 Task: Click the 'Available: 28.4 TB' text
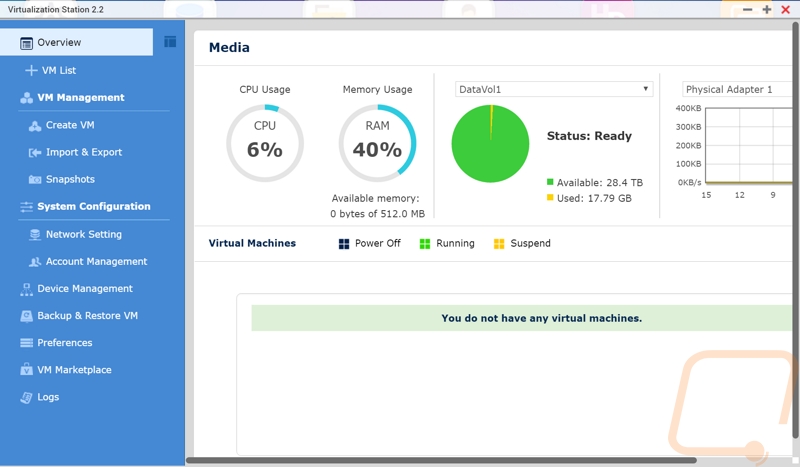tap(599, 183)
